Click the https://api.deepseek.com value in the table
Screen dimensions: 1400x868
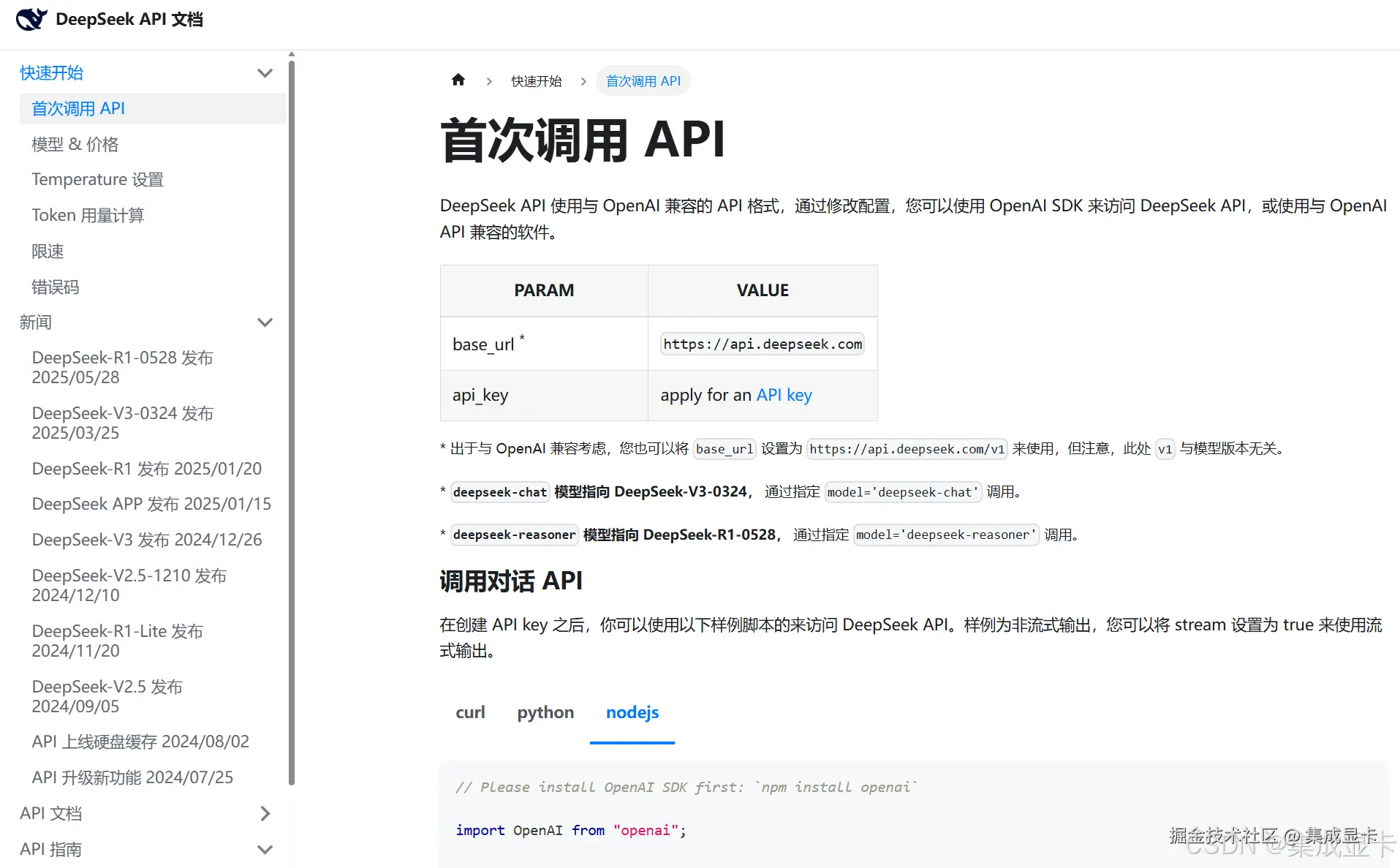pyautogui.click(x=763, y=344)
